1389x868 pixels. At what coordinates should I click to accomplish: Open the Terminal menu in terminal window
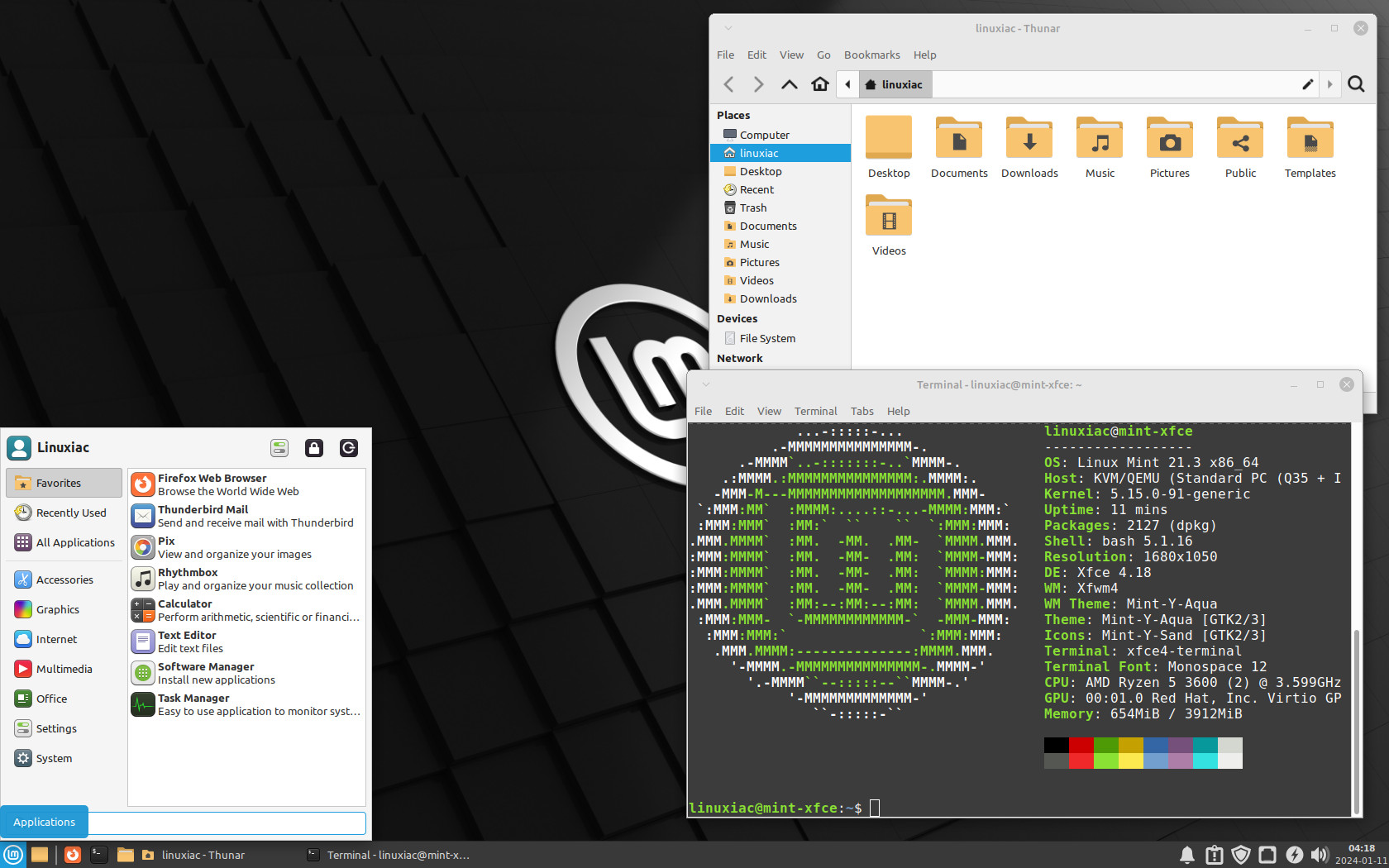[x=815, y=411]
